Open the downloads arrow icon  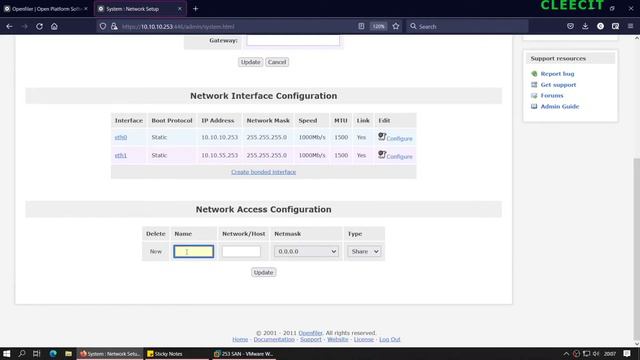coord(585,26)
